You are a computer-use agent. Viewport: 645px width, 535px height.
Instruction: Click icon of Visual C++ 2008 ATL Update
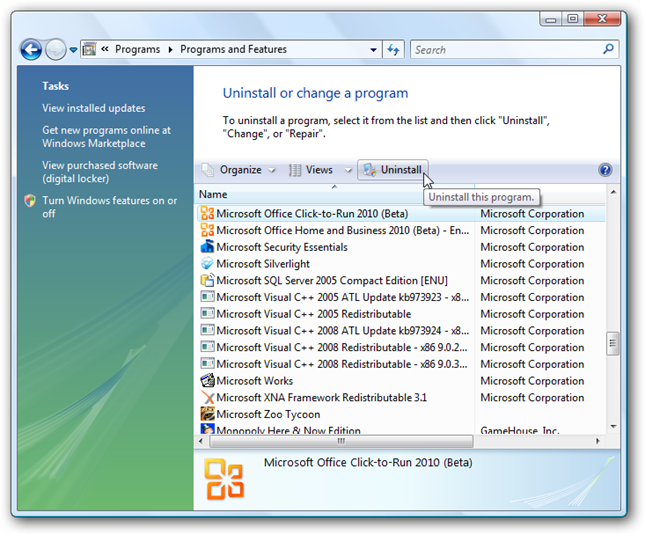pos(207,330)
